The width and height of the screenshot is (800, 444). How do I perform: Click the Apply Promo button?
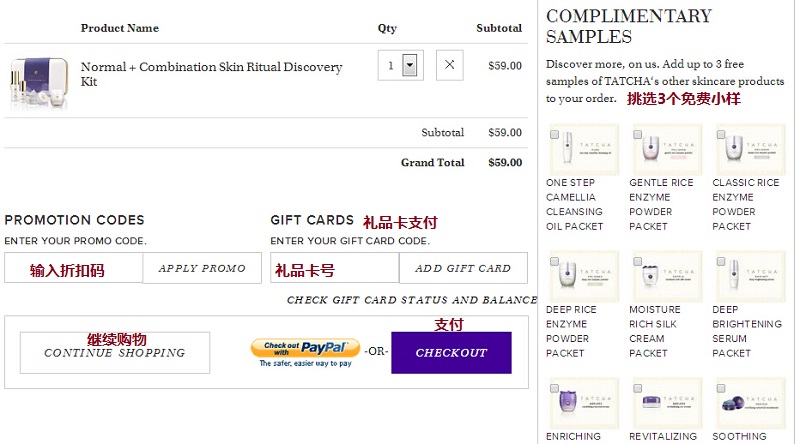tap(202, 268)
